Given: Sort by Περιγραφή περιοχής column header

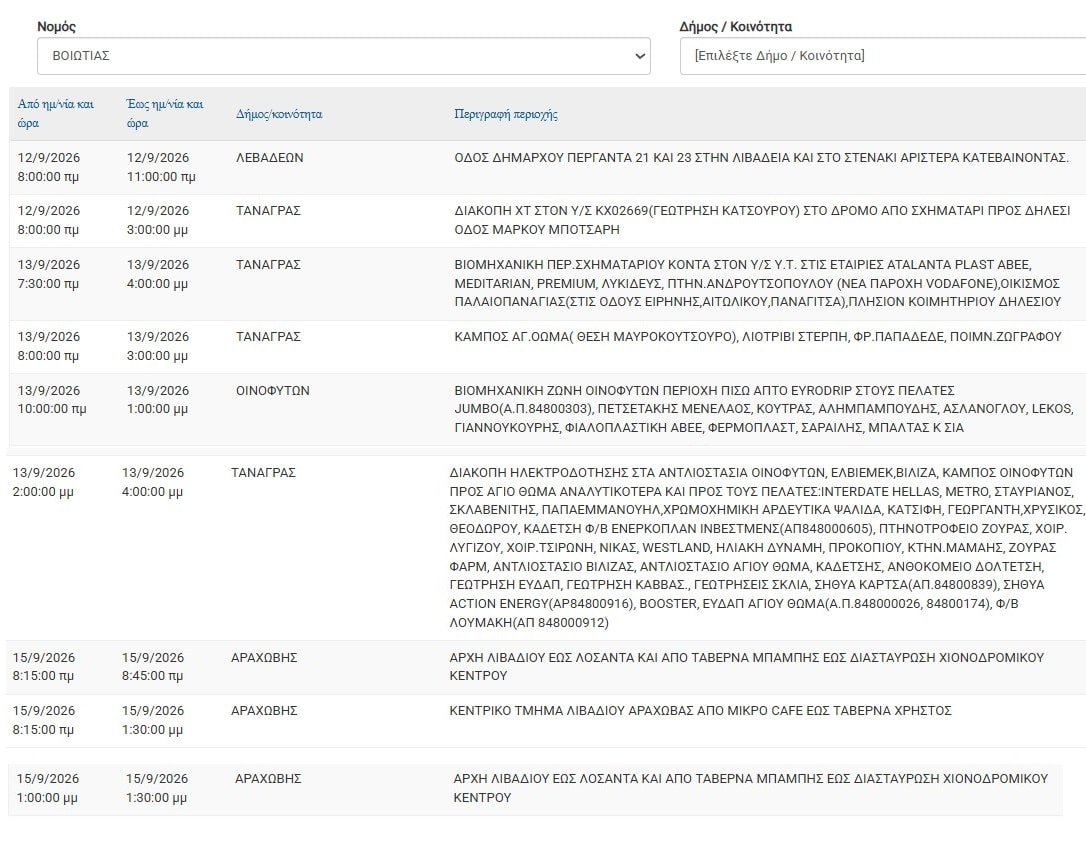Looking at the screenshot, I should 506,114.
